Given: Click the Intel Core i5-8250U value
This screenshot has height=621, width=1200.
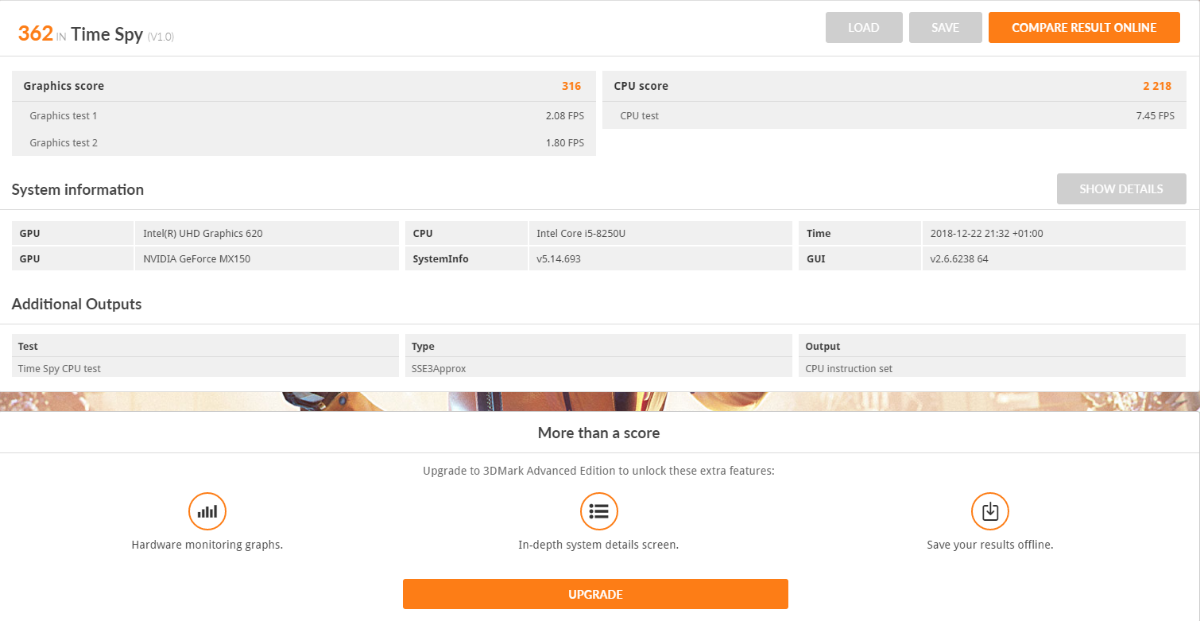Looking at the screenshot, I should [660, 233].
